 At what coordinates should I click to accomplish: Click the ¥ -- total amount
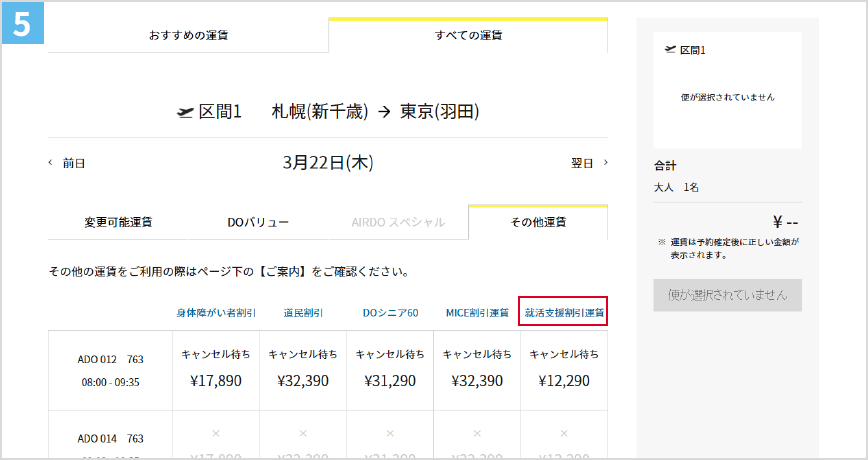point(786,223)
